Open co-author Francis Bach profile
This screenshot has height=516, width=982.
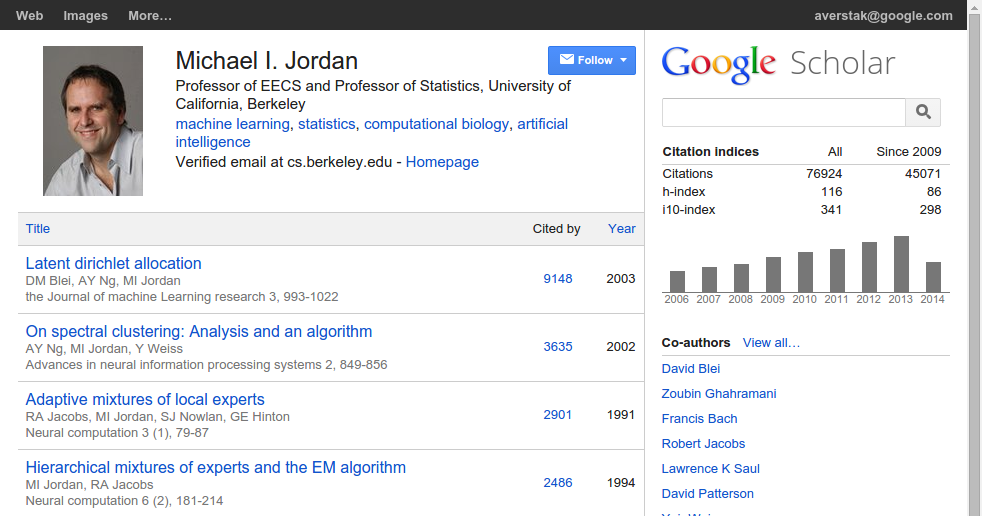(x=699, y=419)
